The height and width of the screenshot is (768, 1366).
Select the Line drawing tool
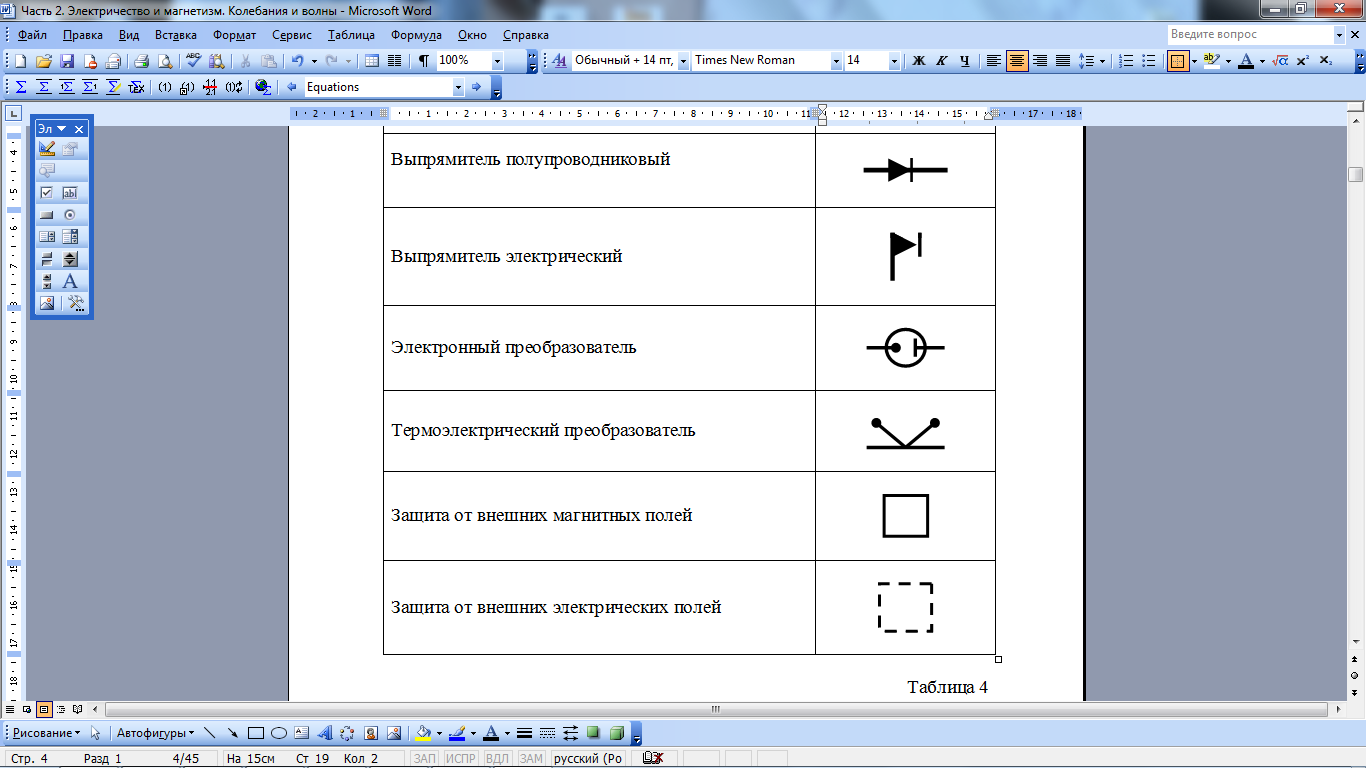209,733
